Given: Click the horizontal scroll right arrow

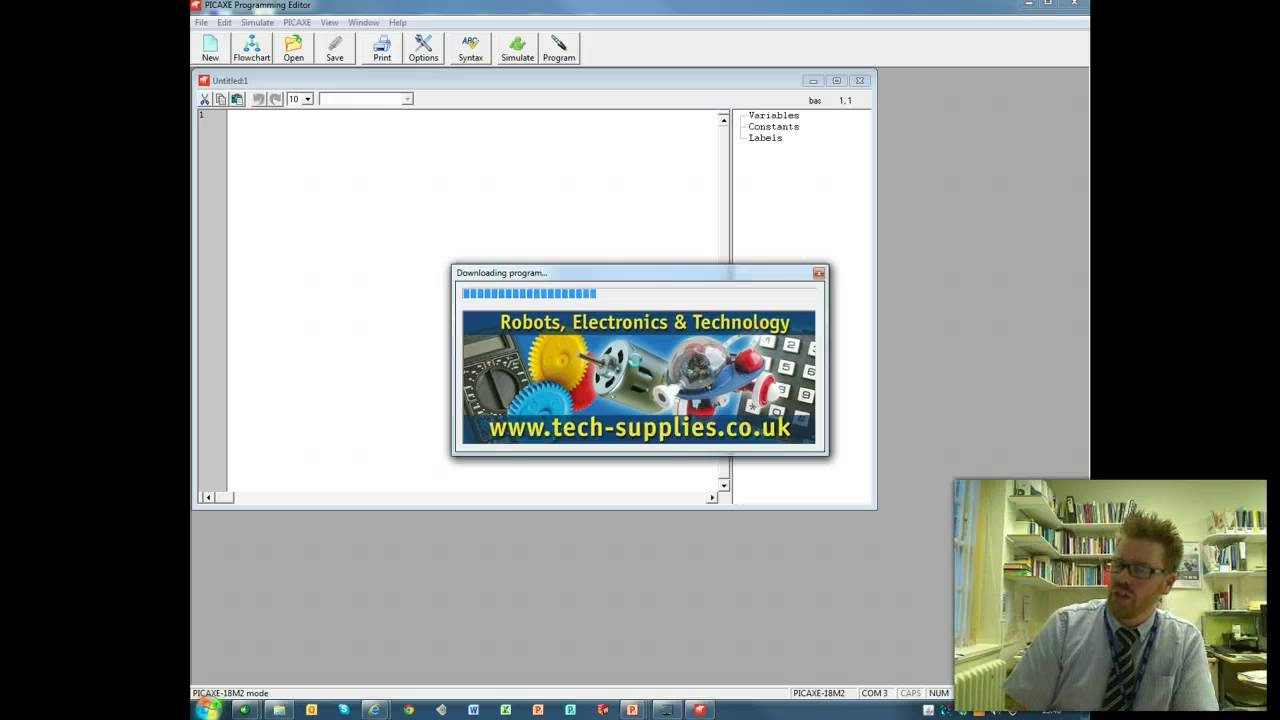Looking at the screenshot, I should [712, 497].
